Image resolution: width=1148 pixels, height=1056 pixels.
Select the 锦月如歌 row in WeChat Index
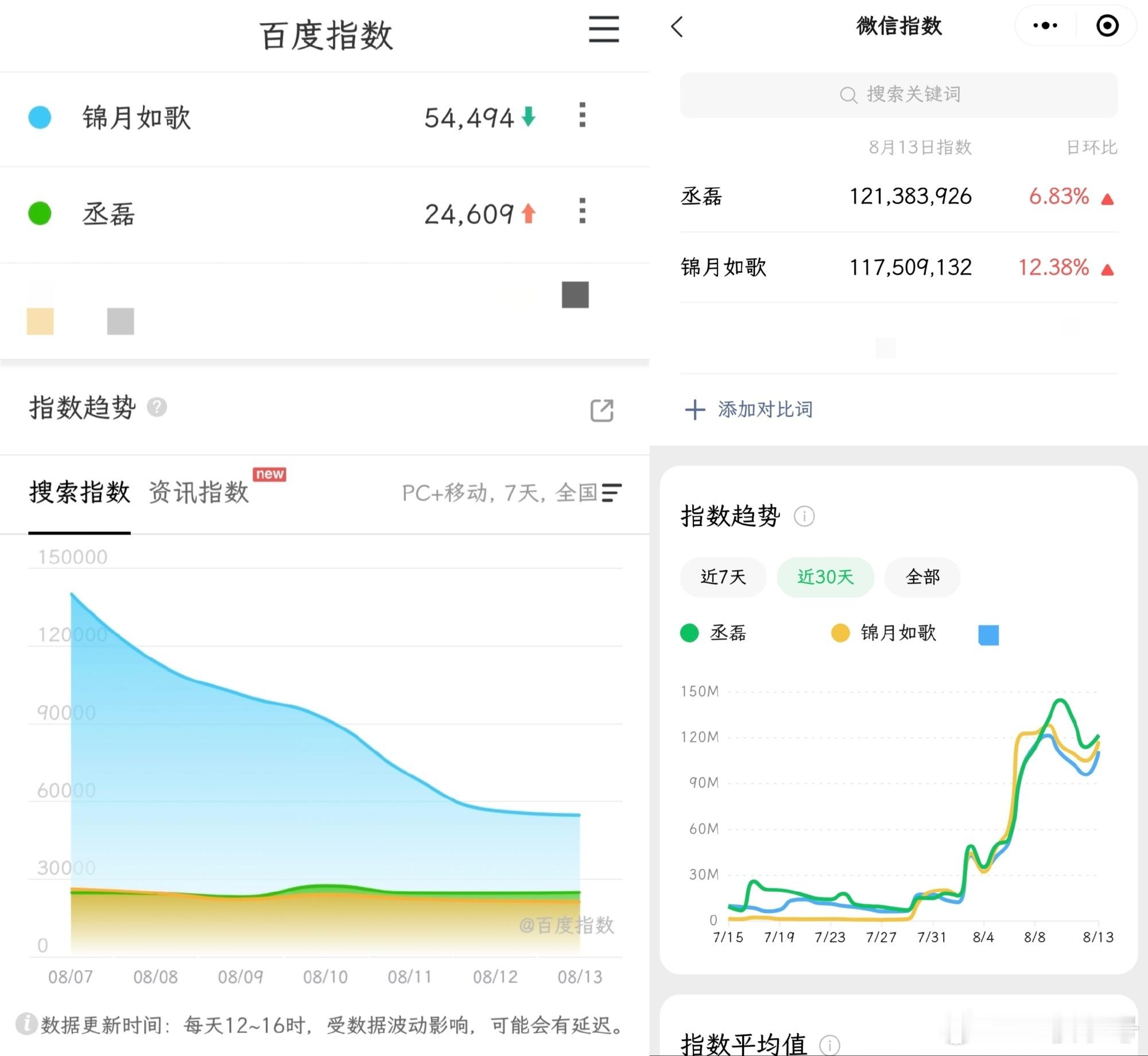pyautogui.click(x=898, y=268)
